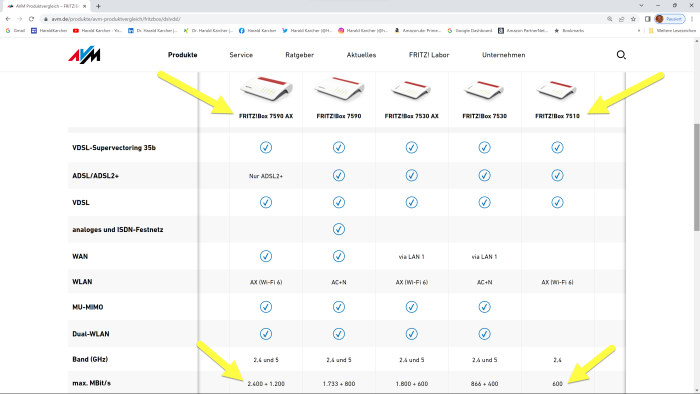Click the AVM logo
The width and height of the screenshot is (700, 394).
point(84,55)
